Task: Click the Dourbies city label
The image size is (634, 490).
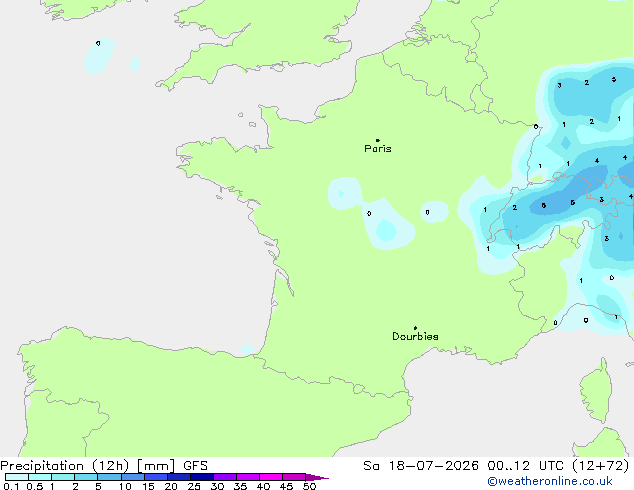Action: [x=415, y=336]
